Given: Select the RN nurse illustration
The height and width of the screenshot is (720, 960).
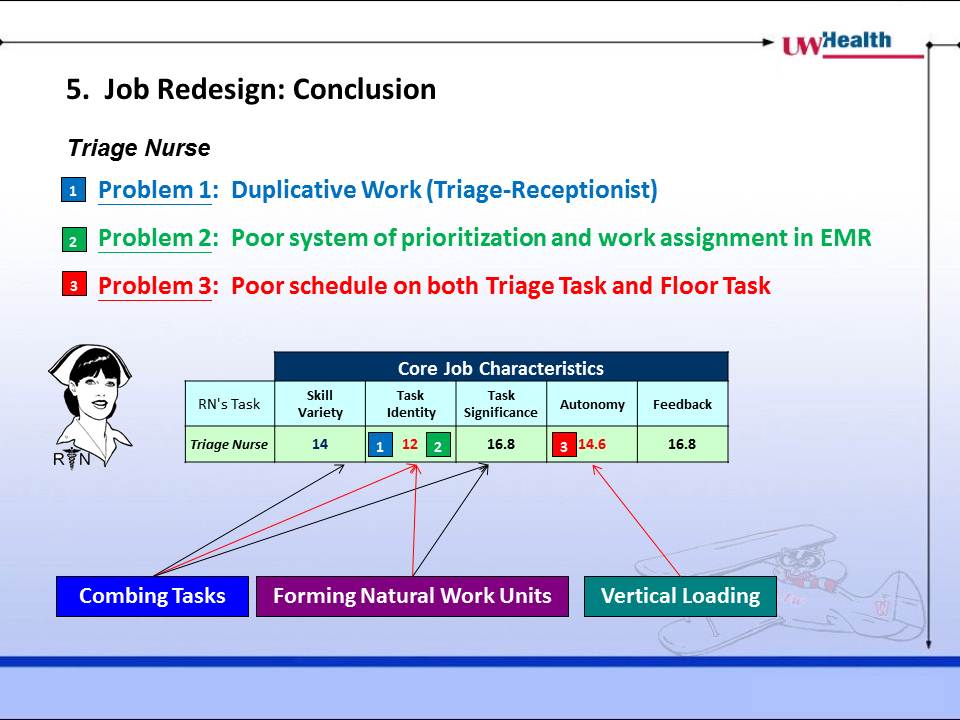Looking at the screenshot, I should click(x=90, y=407).
